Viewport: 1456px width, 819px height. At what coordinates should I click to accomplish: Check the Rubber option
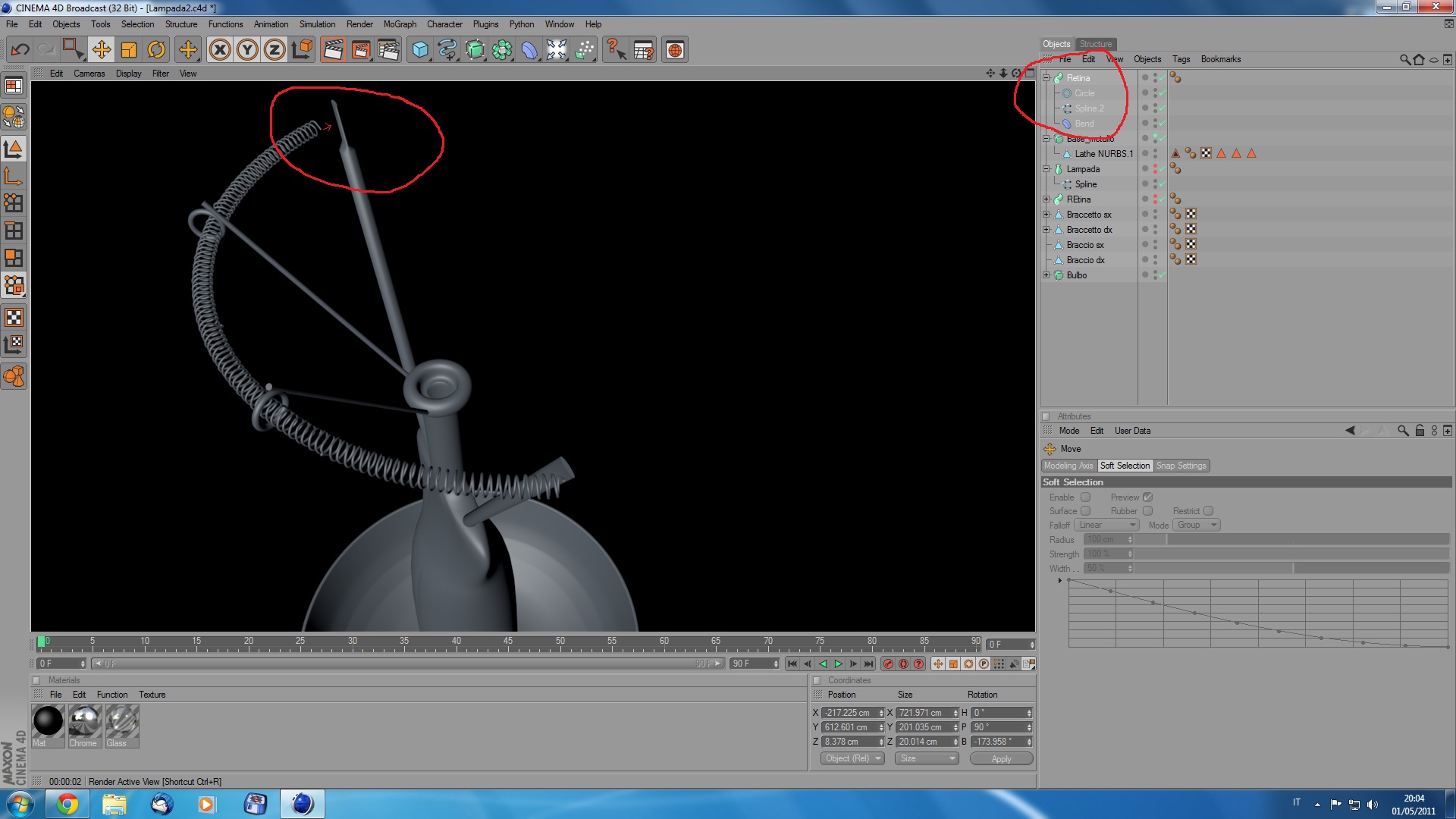[x=1147, y=511]
